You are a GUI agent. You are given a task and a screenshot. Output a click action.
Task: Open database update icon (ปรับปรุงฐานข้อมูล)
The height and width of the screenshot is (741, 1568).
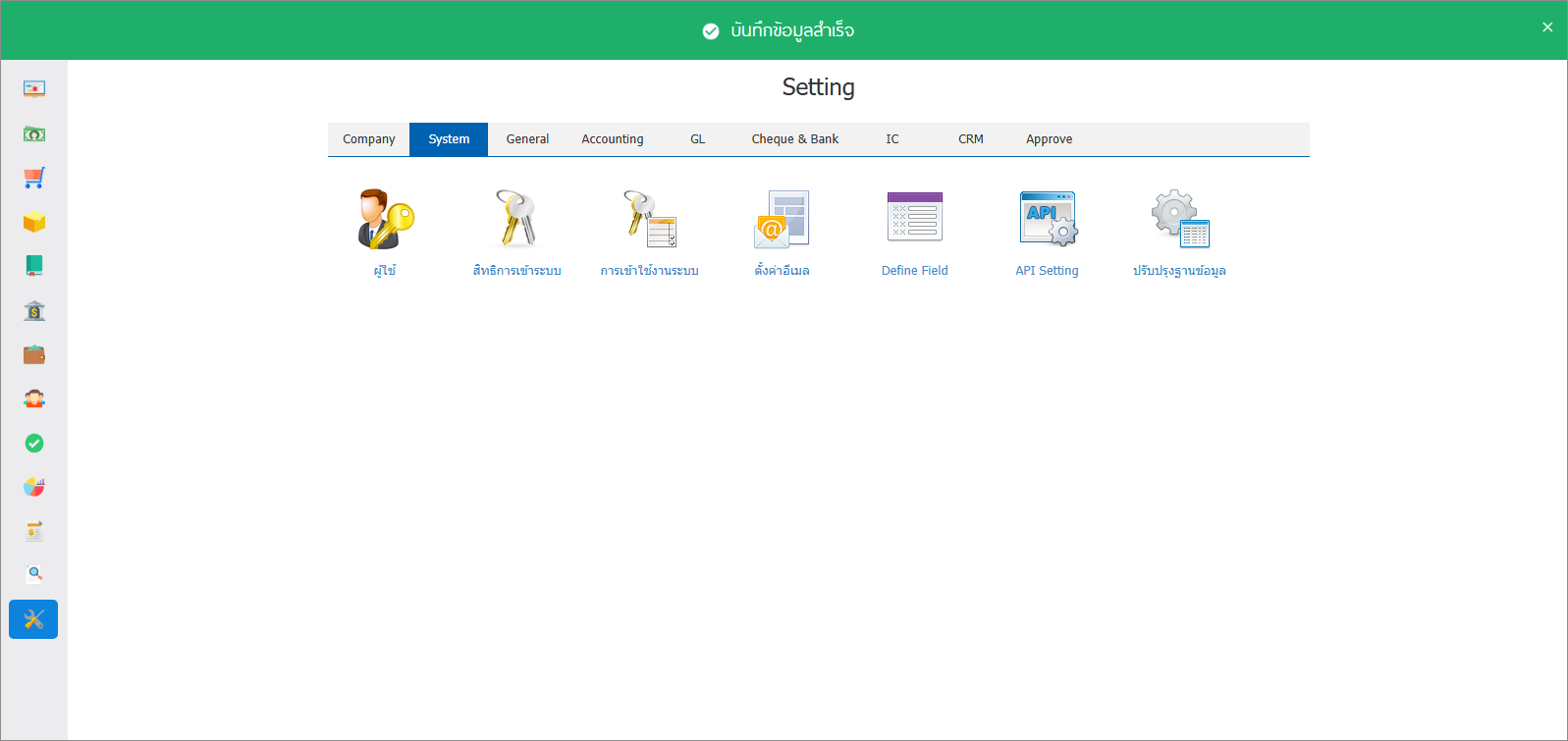tap(1179, 219)
